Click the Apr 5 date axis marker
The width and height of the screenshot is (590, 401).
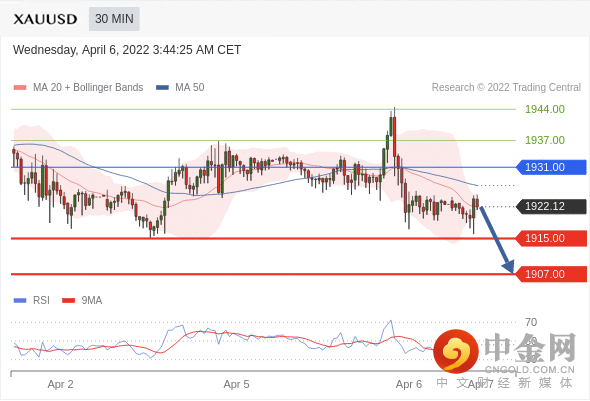(x=236, y=384)
